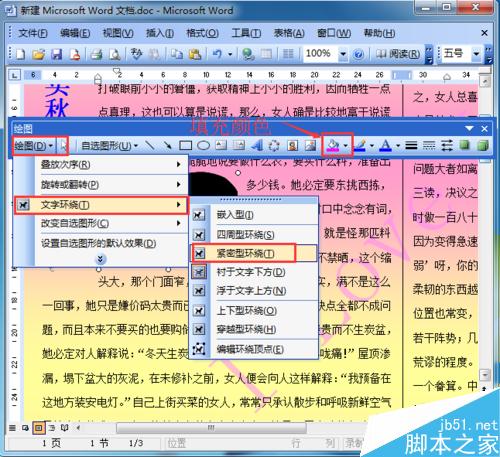Apply shadow style to the shape
500x457 pixels.
[464, 145]
